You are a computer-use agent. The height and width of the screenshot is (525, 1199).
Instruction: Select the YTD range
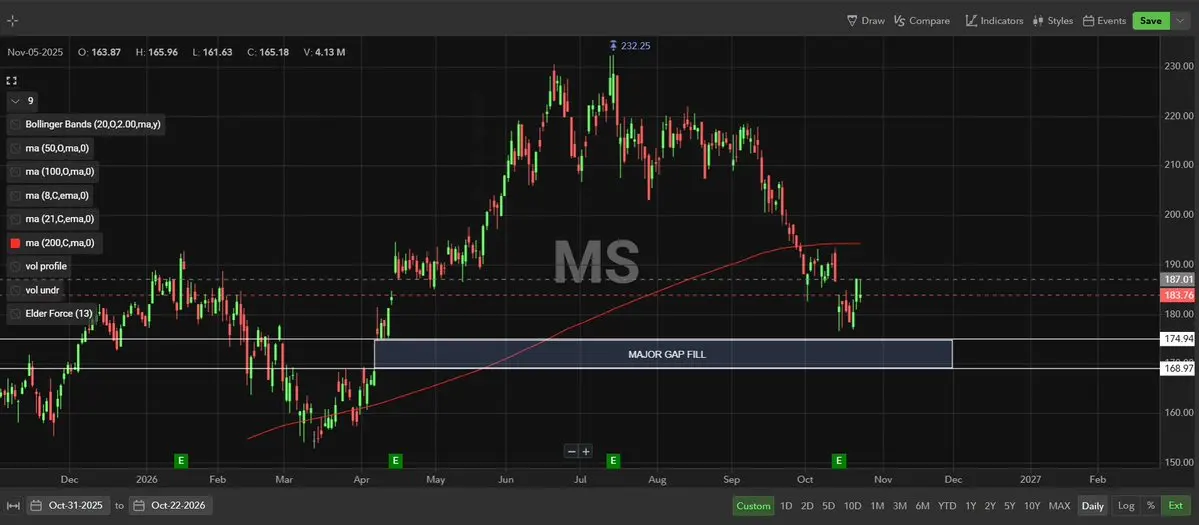[x=947, y=505]
